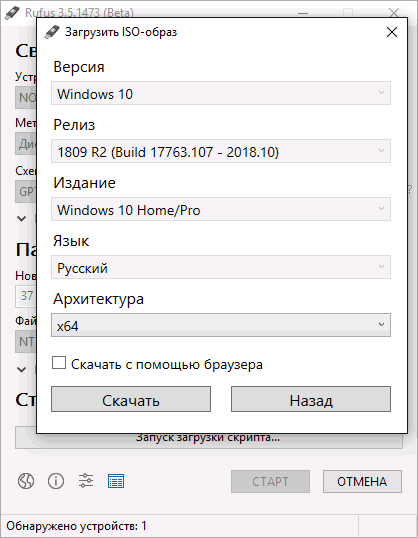The width and height of the screenshot is (418, 538).
Task: Enable download using browser checkbox
Action: pos(59,363)
